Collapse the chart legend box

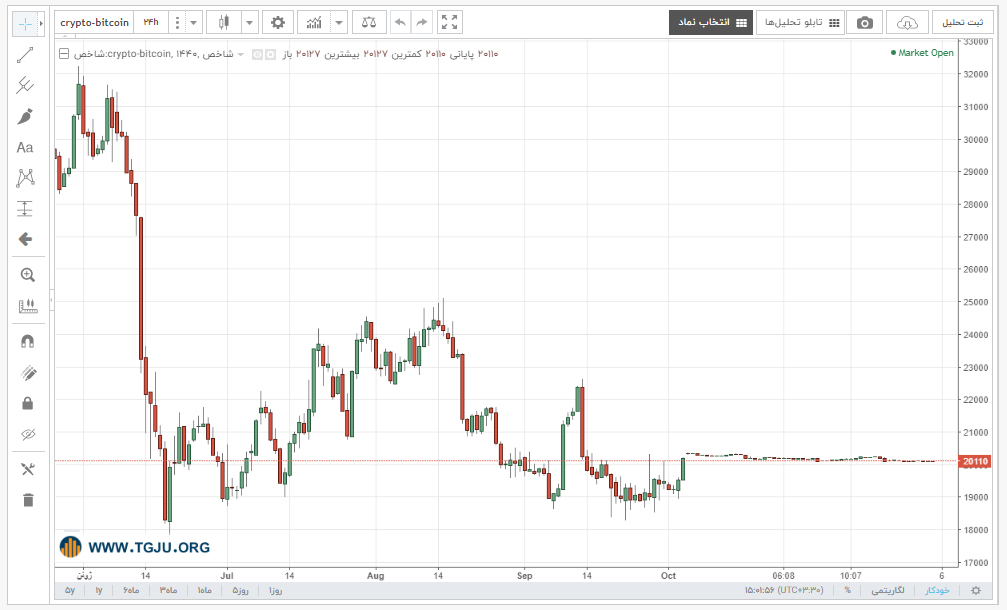point(64,54)
